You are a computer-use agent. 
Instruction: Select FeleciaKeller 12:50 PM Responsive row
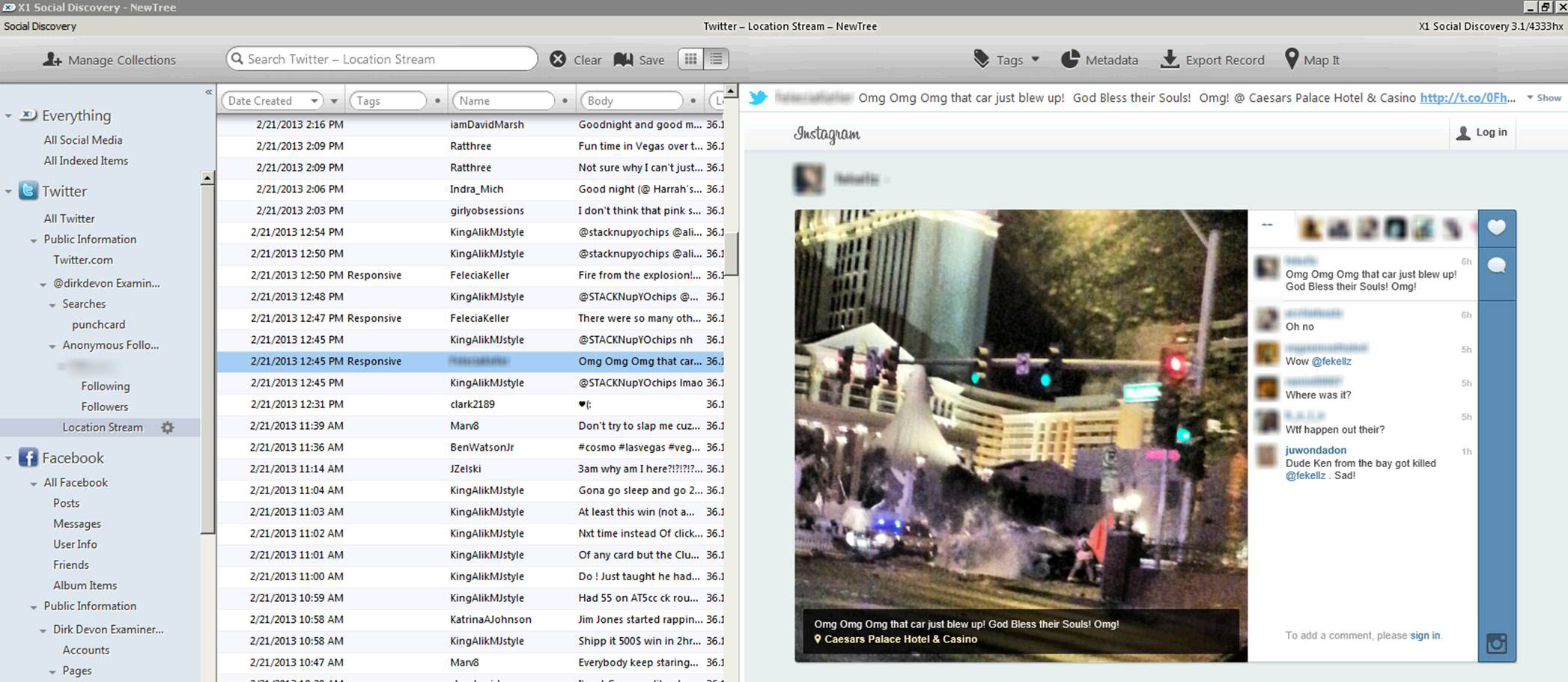pos(470,275)
